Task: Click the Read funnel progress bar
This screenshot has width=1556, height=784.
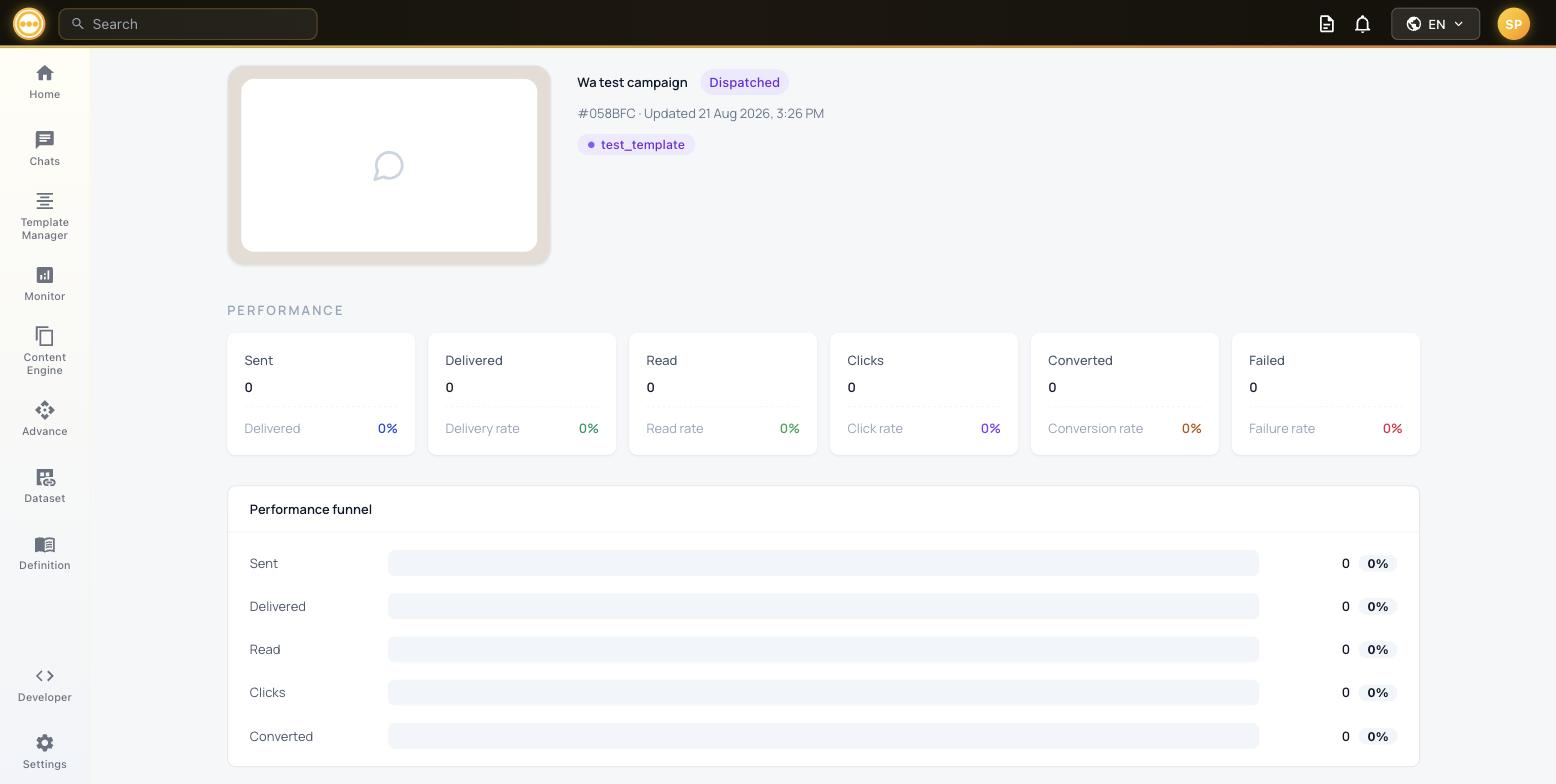Action: click(823, 650)
